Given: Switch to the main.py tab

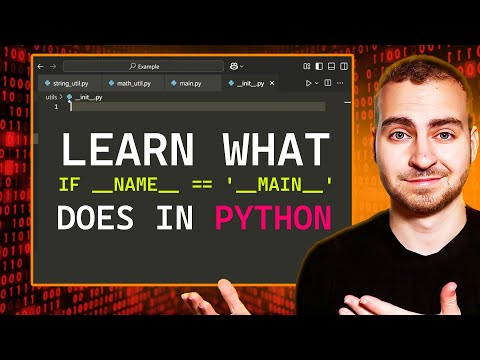Looking at the screenshot, I should (x=193, y=83).
